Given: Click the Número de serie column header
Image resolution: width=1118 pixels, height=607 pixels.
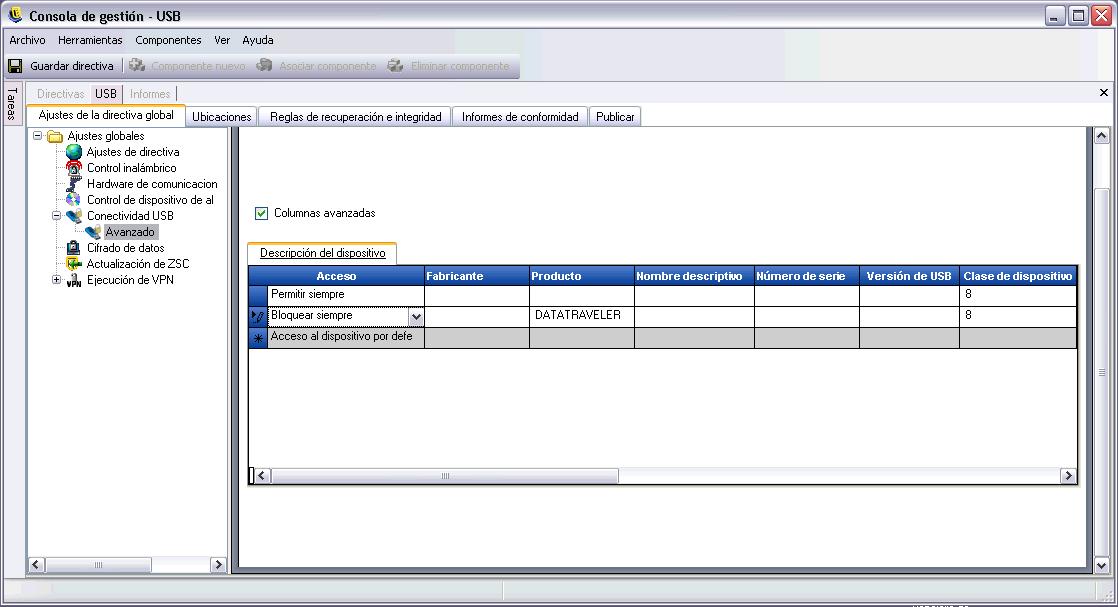Looking at the screenshot, I should click(806, 276).
